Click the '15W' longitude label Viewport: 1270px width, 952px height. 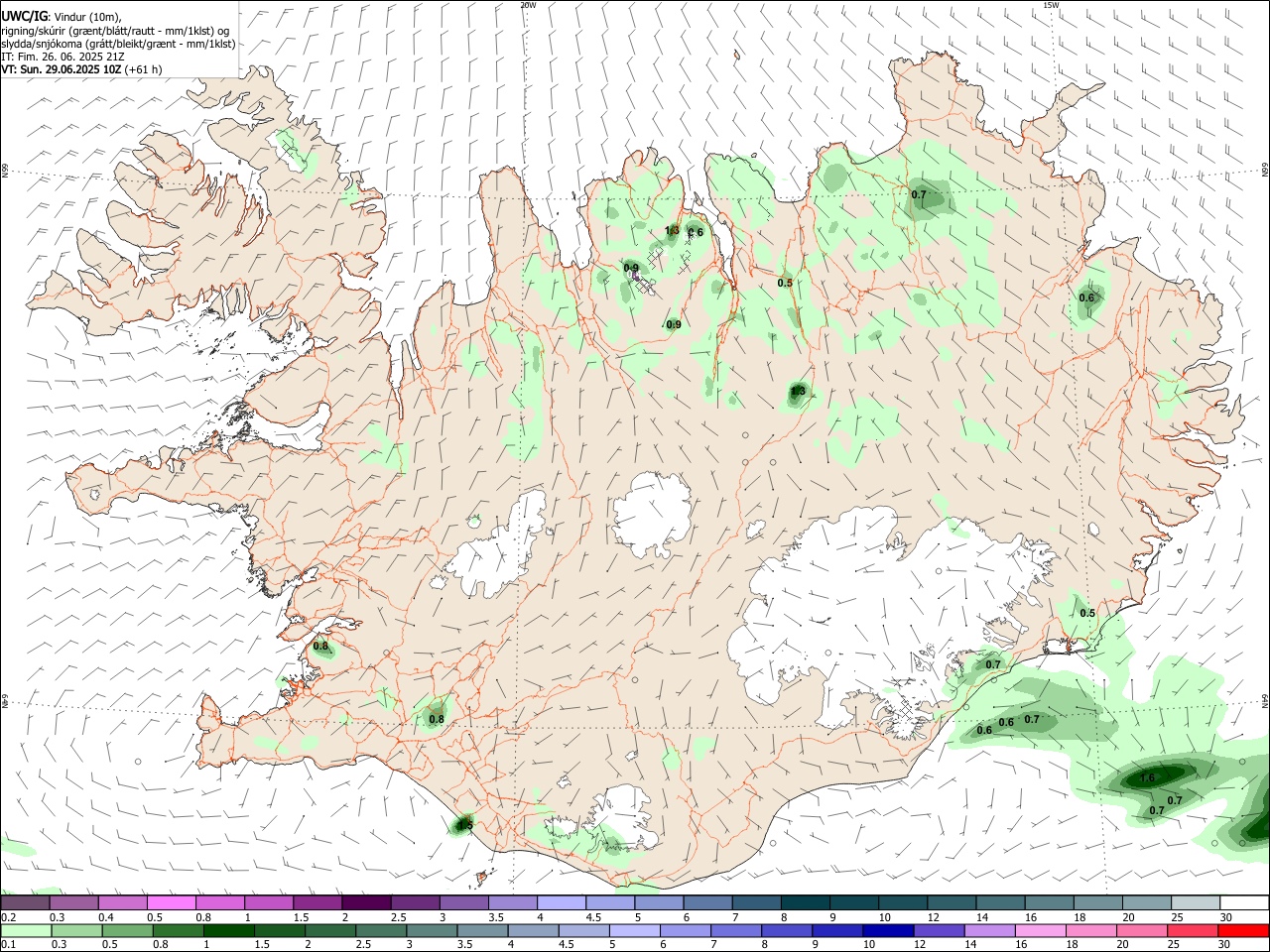[1050, 5]
